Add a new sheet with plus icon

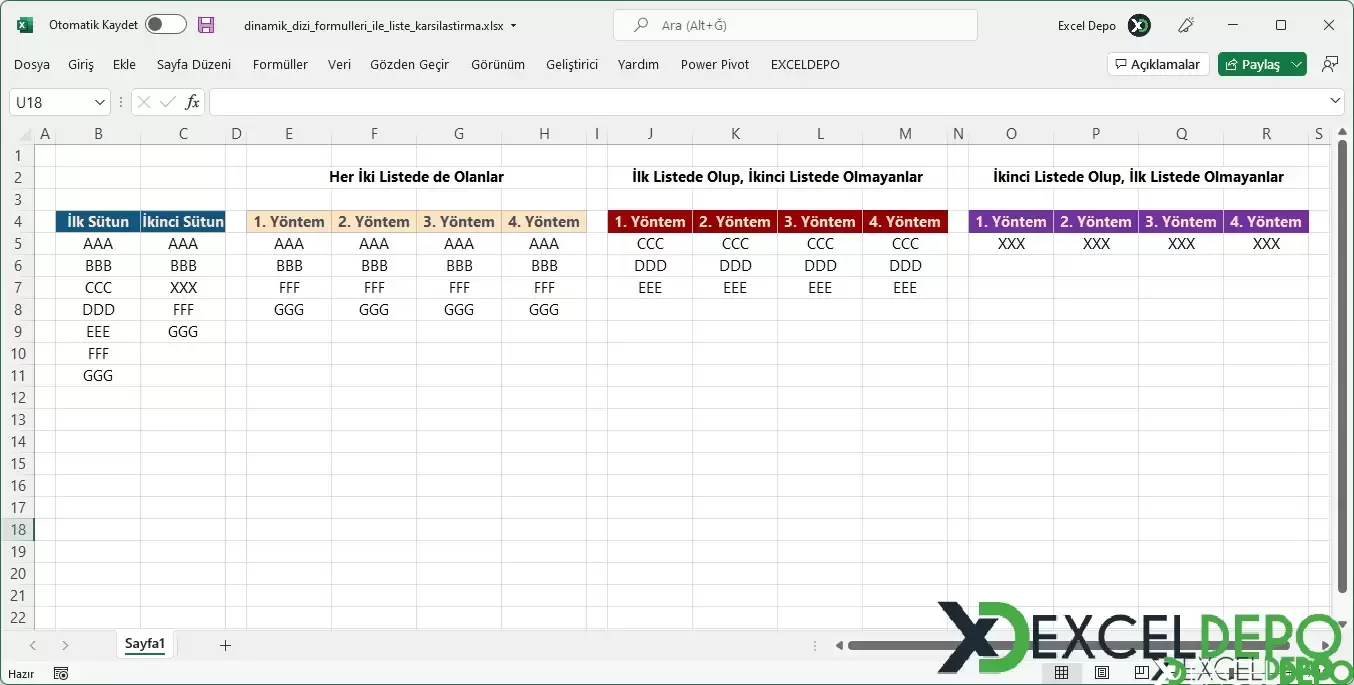[225, 645]
